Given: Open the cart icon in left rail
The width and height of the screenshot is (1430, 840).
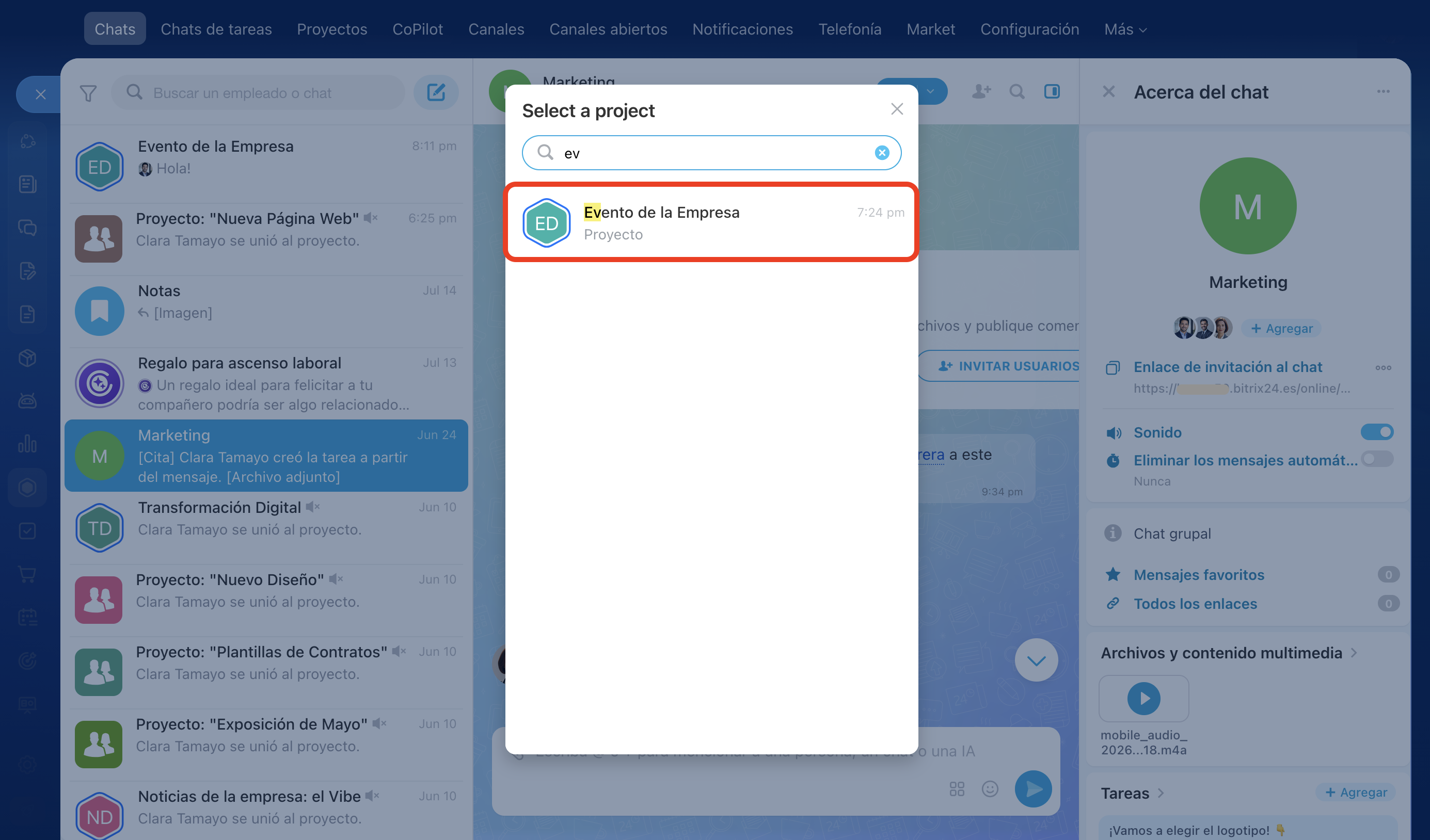Looking at the screenshot, I should pyautogui.click(x=27, y=574).
